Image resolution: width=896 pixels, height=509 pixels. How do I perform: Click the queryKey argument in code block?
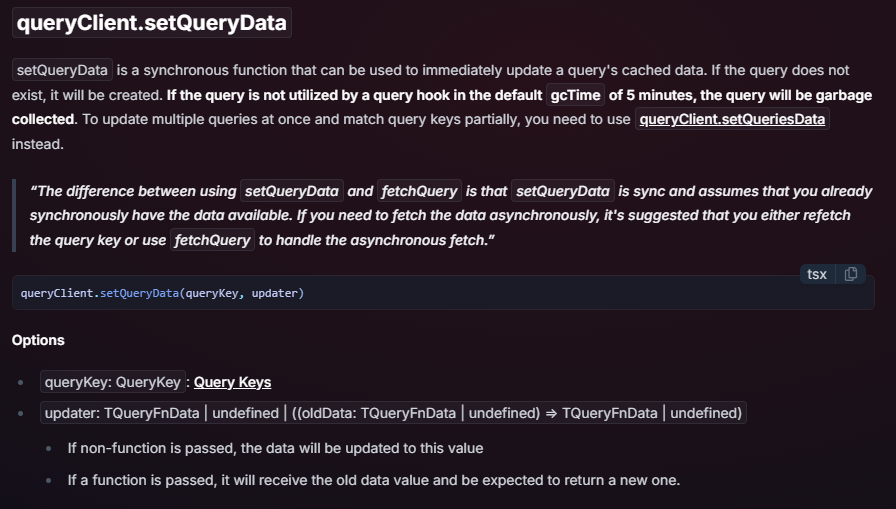click(212, 293)
